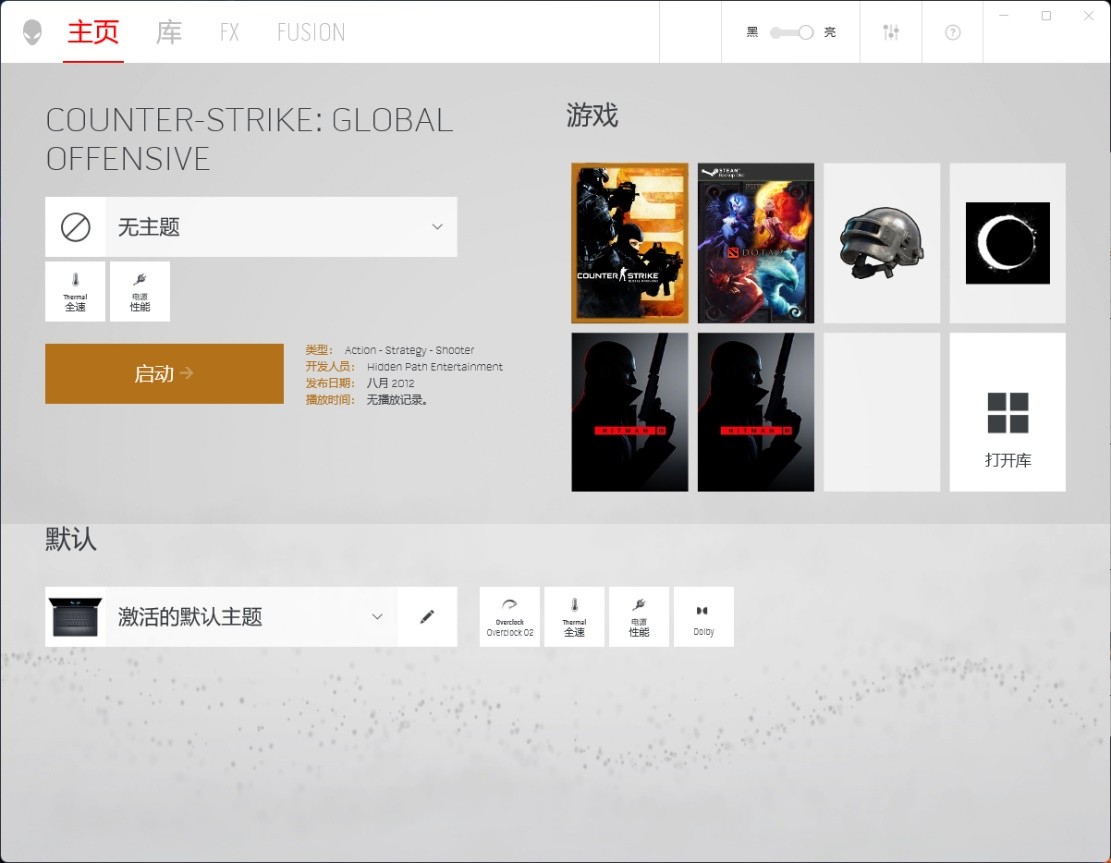Select the Dota 2 game cover

756,243
